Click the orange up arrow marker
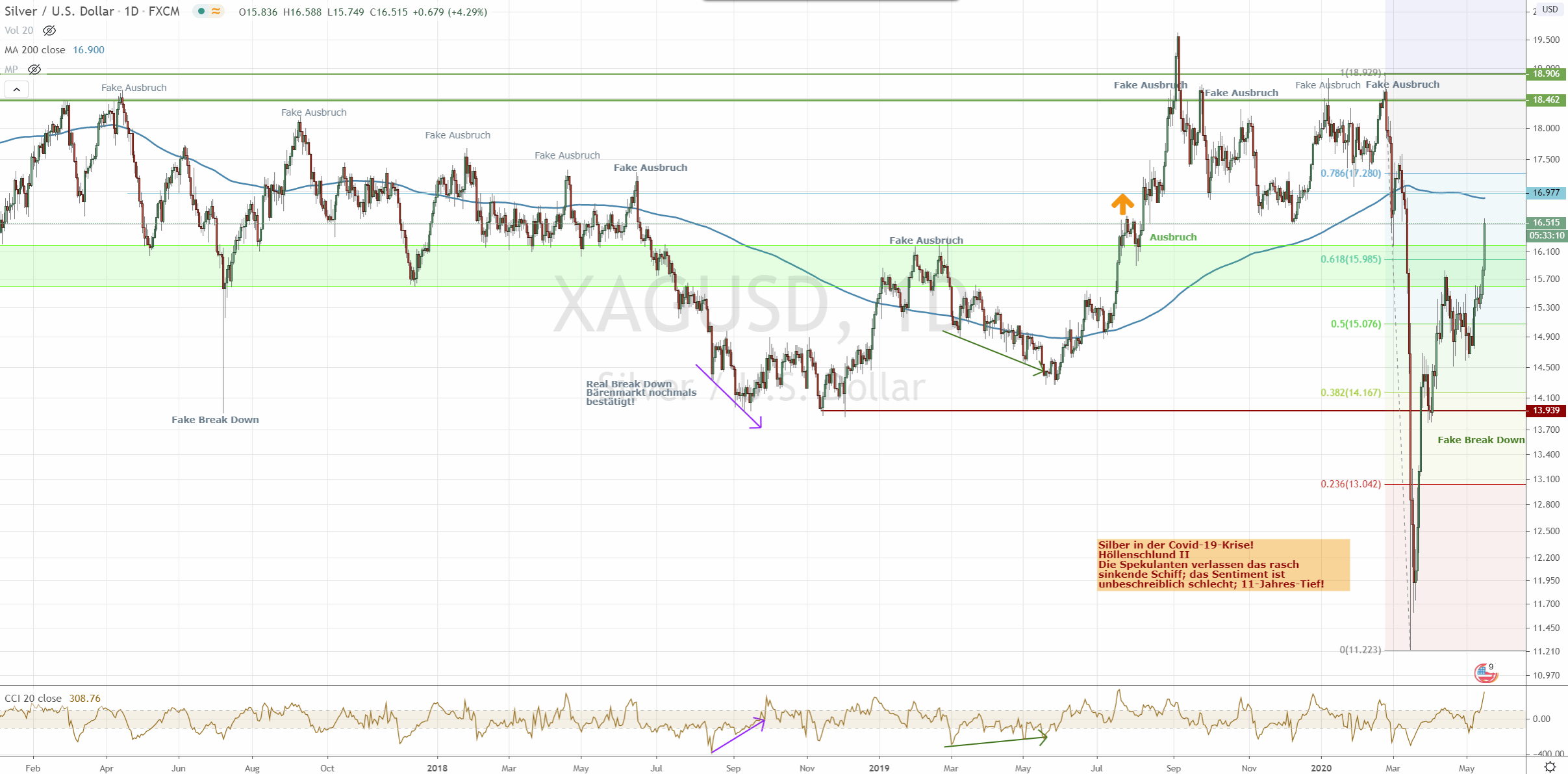This screenshot has height=774, width=1568. coord(1122,204)
